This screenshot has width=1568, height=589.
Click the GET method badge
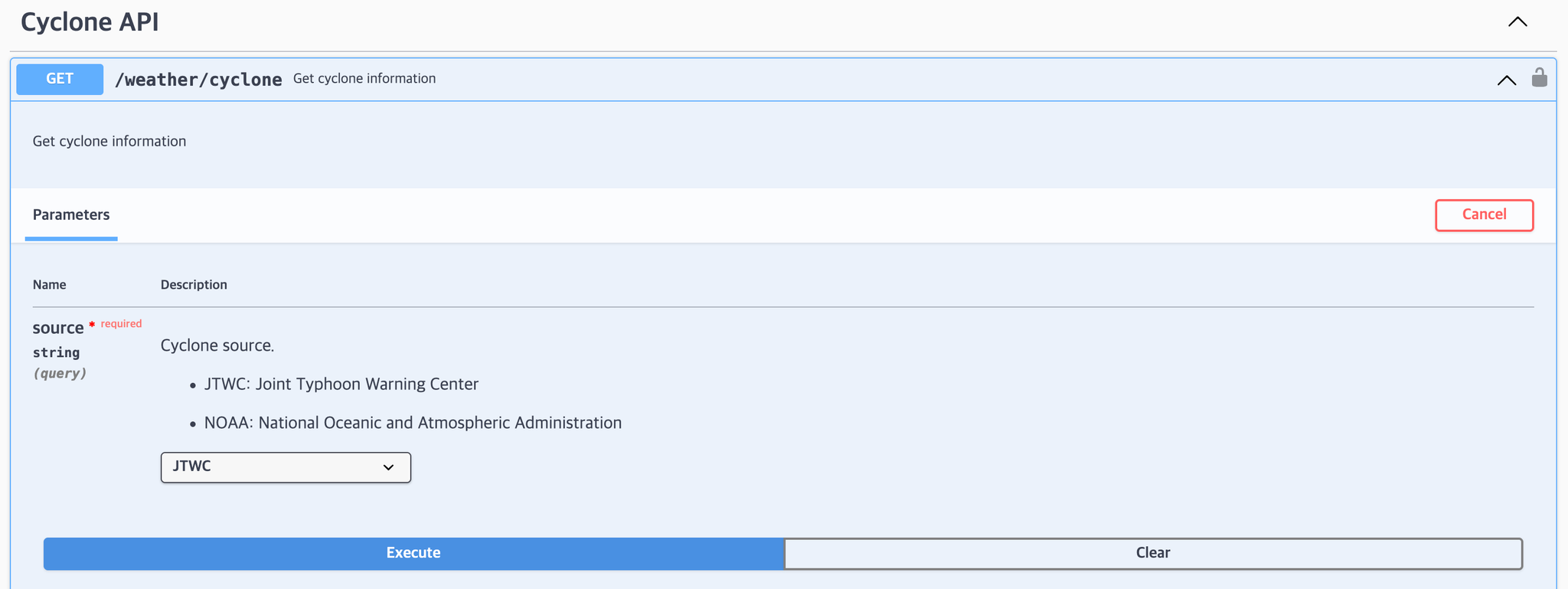click(60, 79)
